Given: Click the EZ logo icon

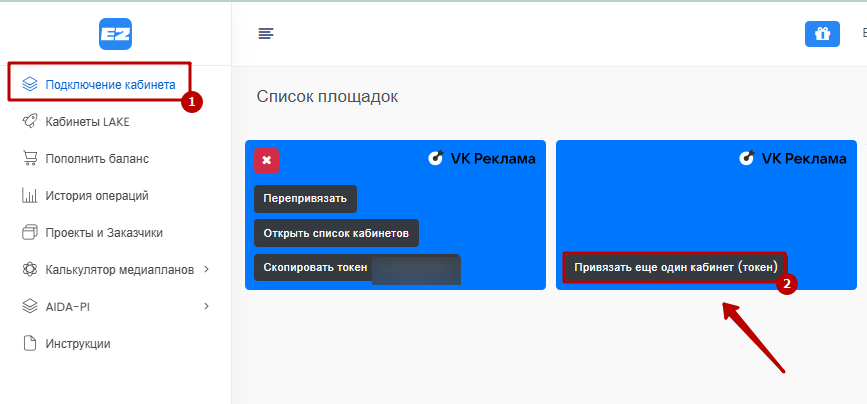Looking at the screenshot, I should tap(115, 34).
